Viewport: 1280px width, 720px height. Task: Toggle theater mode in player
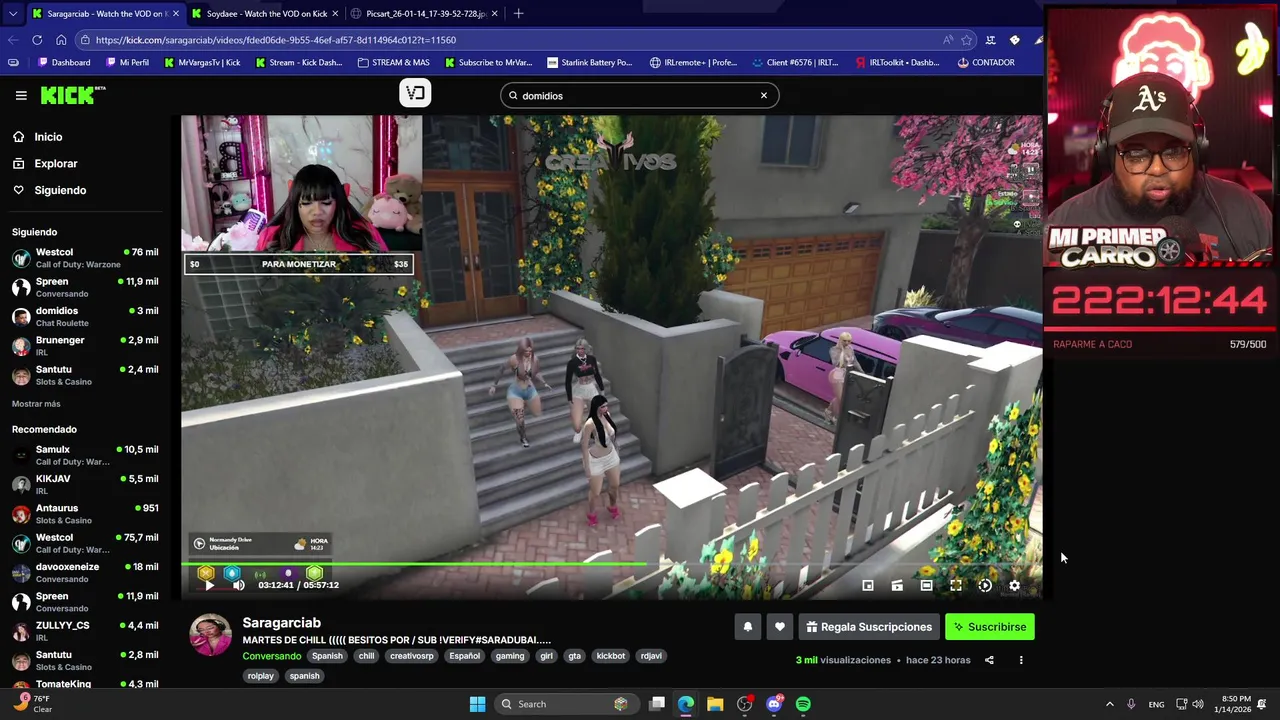click(926, 586)
